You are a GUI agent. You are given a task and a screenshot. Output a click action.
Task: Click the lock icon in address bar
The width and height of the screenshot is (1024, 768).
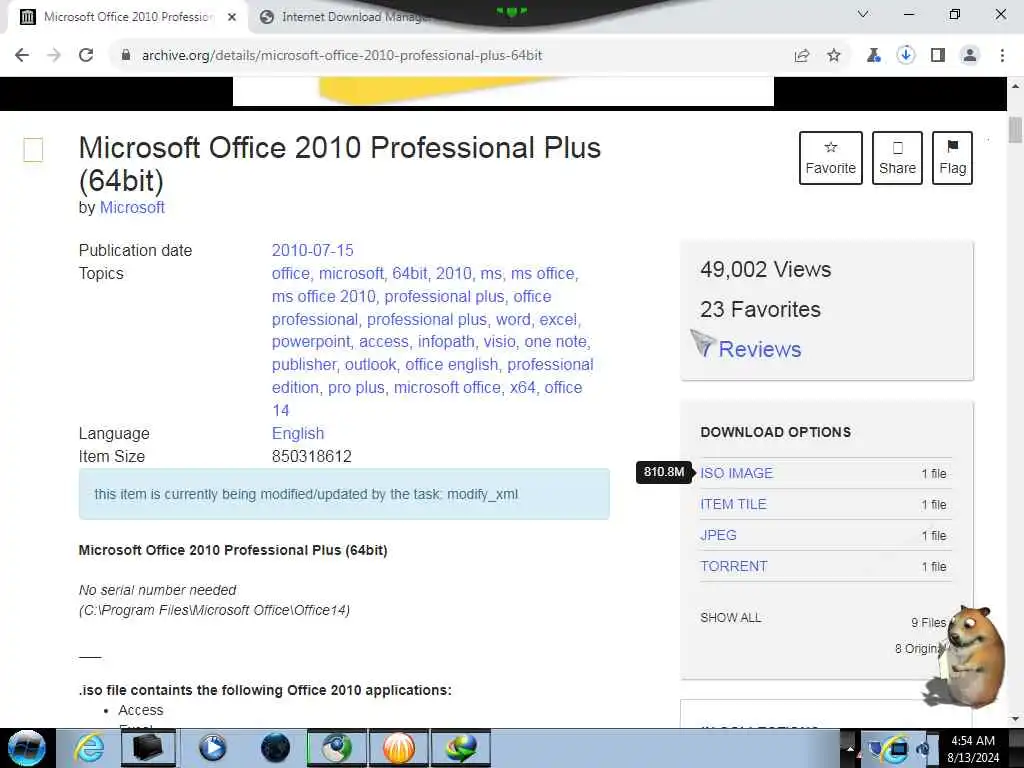point(125,56)
